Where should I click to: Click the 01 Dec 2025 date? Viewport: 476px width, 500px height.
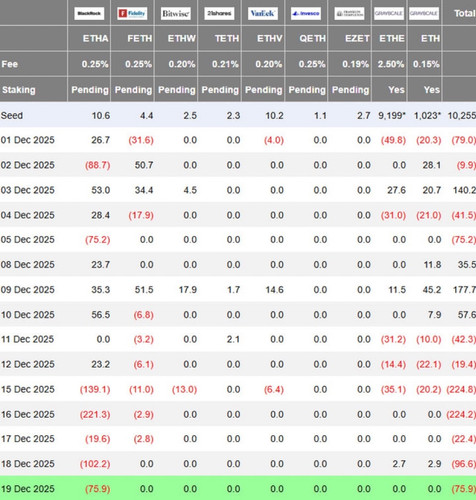pos(27,140)
